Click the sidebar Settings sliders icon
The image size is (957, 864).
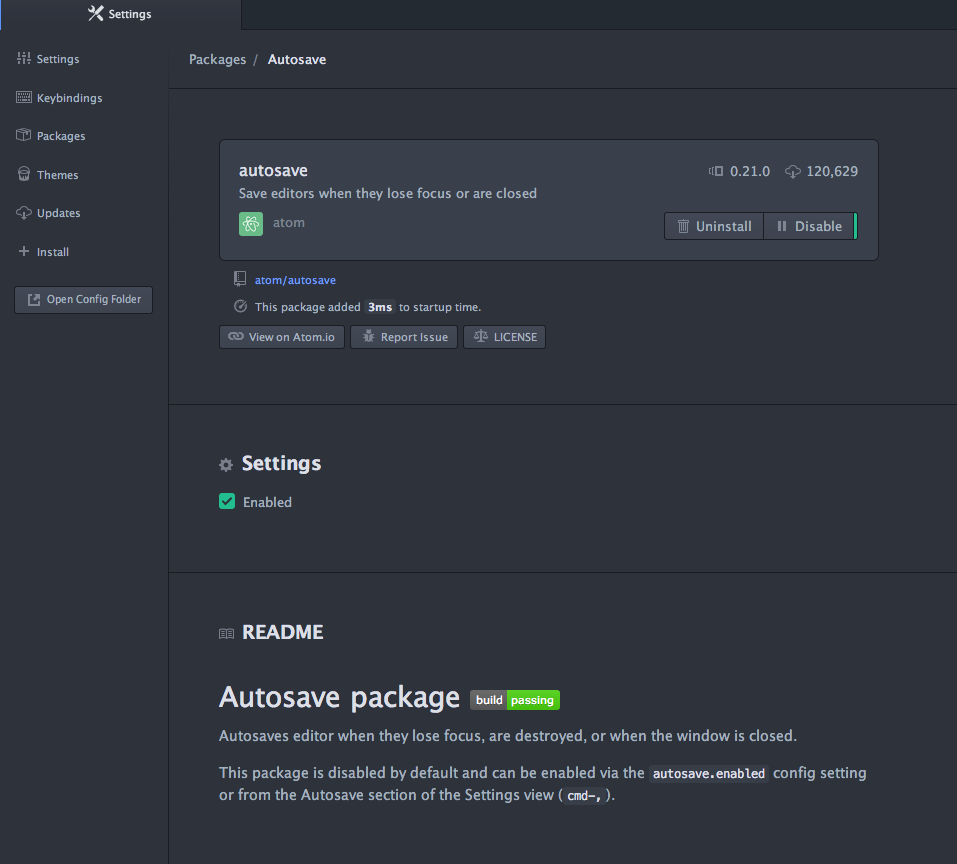(24, 58)
